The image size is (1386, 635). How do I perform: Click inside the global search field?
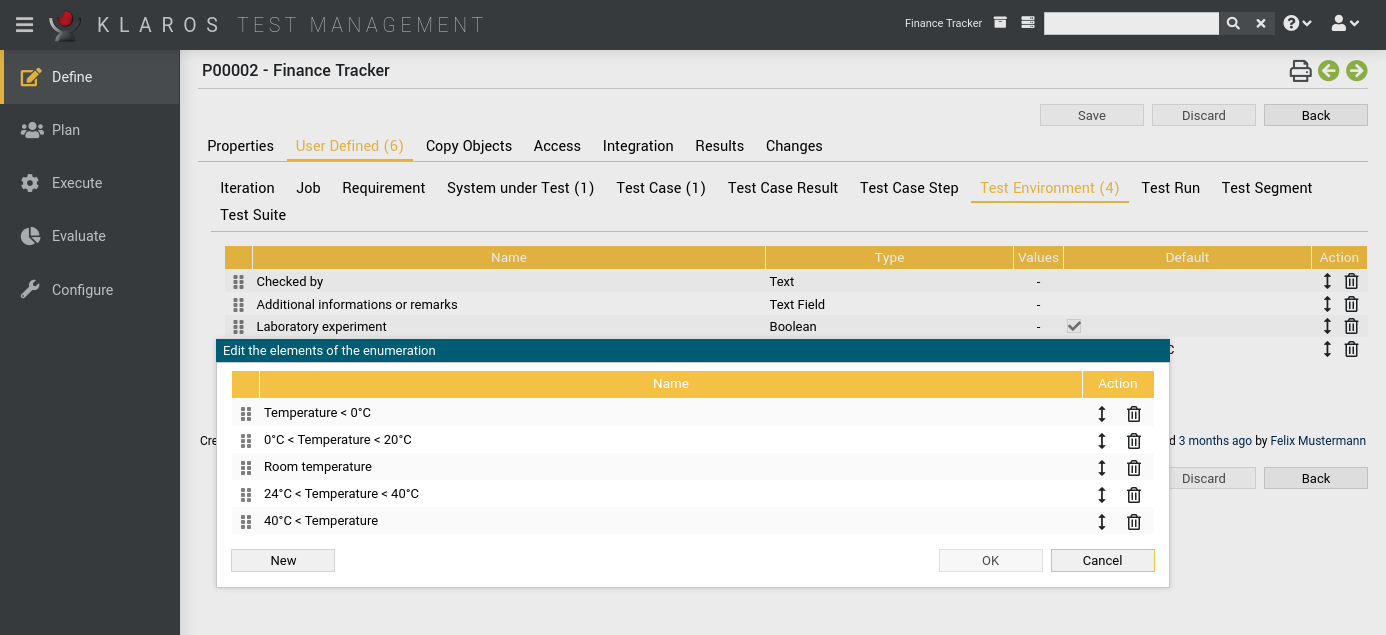click(1130, 22)
